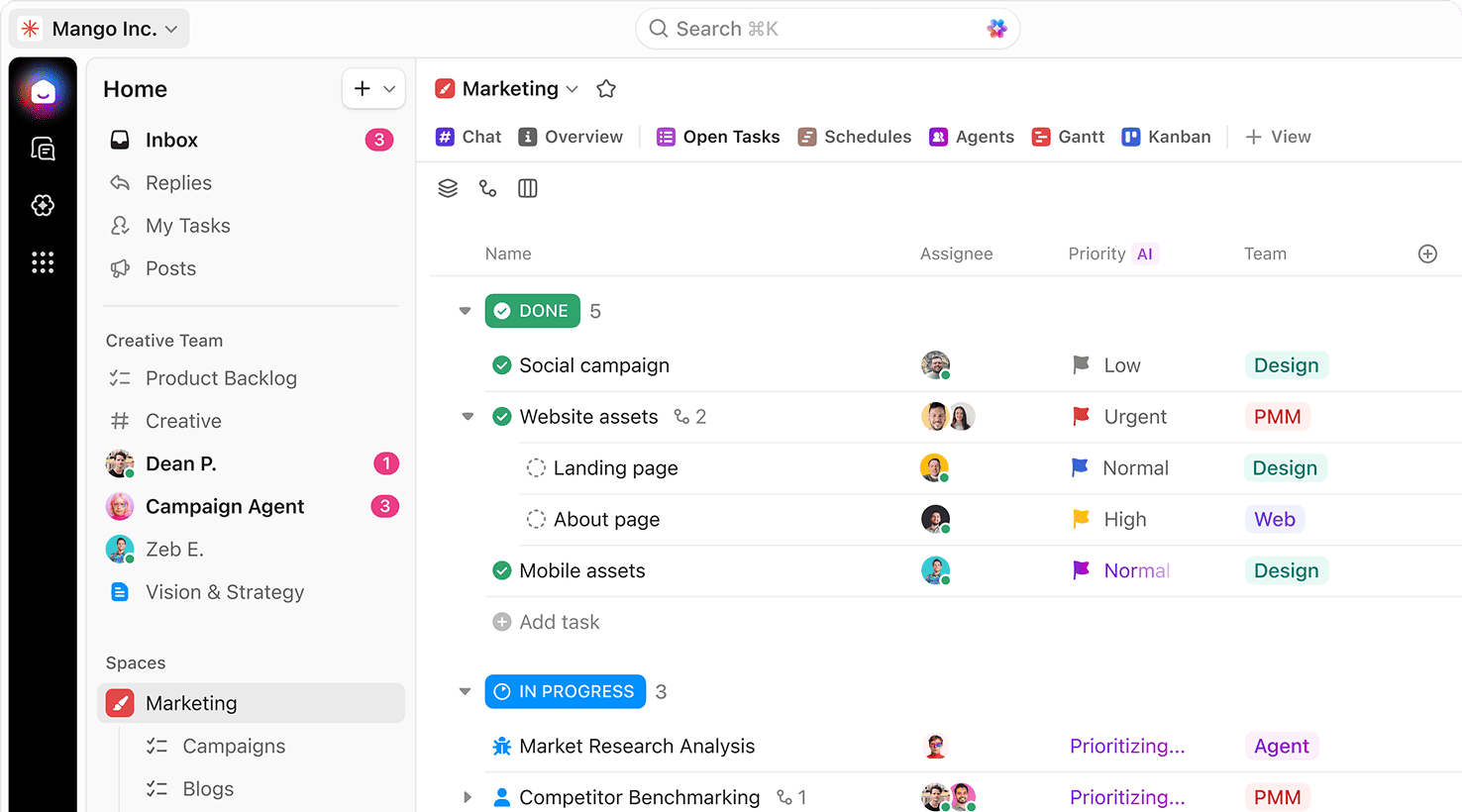The width and height of the screenshot is (1462, 812).
Task: Open the Gantt view tab
Action: pos(1068,137)
